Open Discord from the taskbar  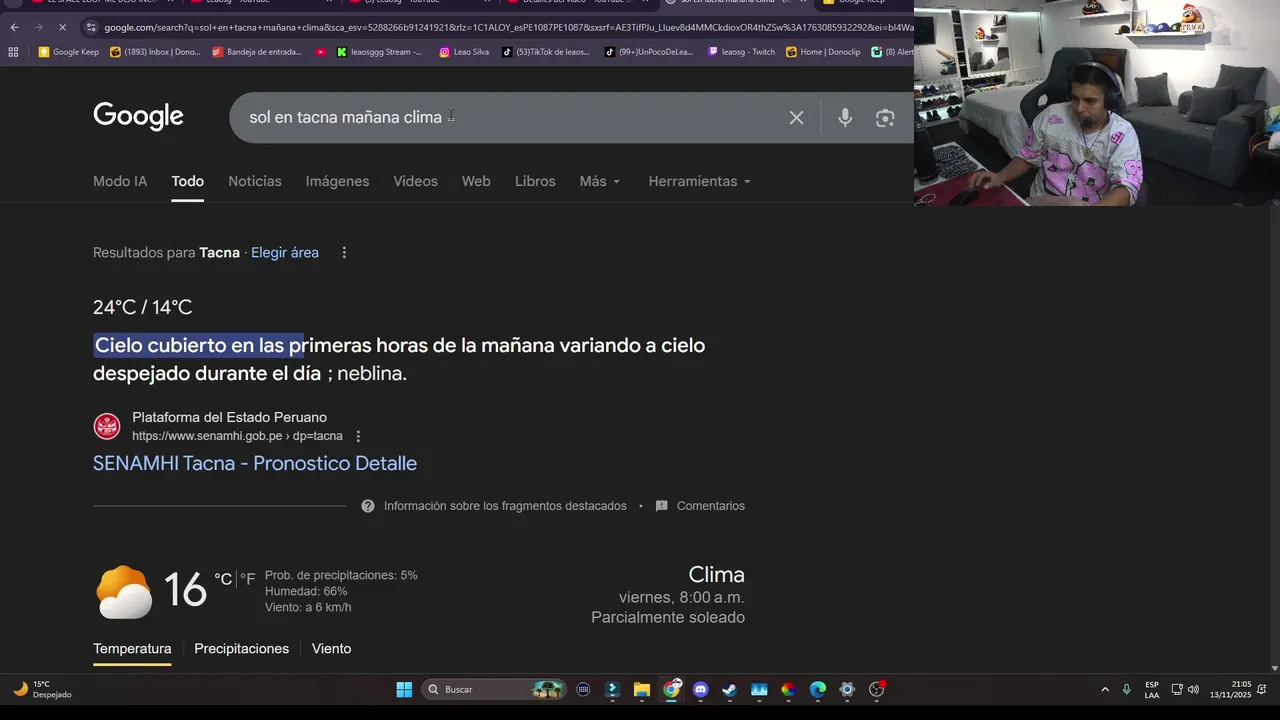coord(700,689)
